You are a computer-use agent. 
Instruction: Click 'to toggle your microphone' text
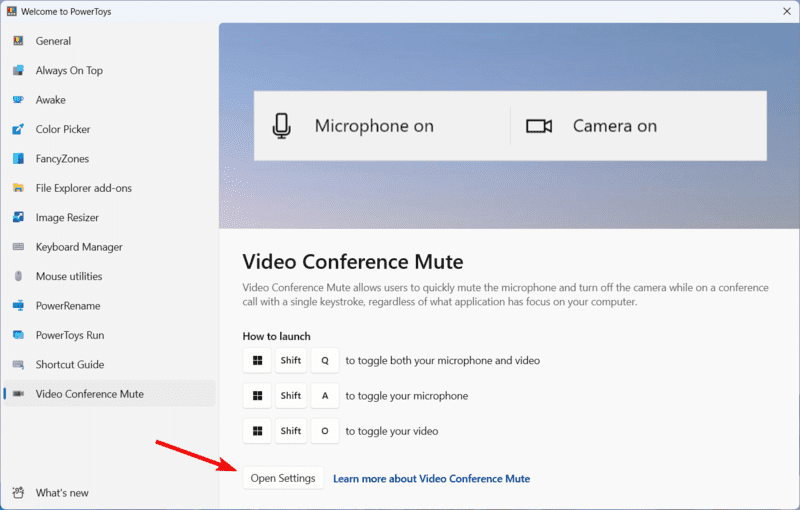pyautogui.click(x=407, y=396)
